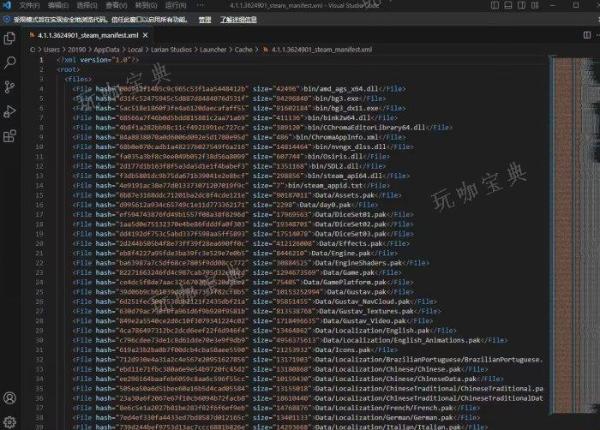600x430 pixels.
Task: Click Data/Effects.pak text
Action: coord(350,243)
